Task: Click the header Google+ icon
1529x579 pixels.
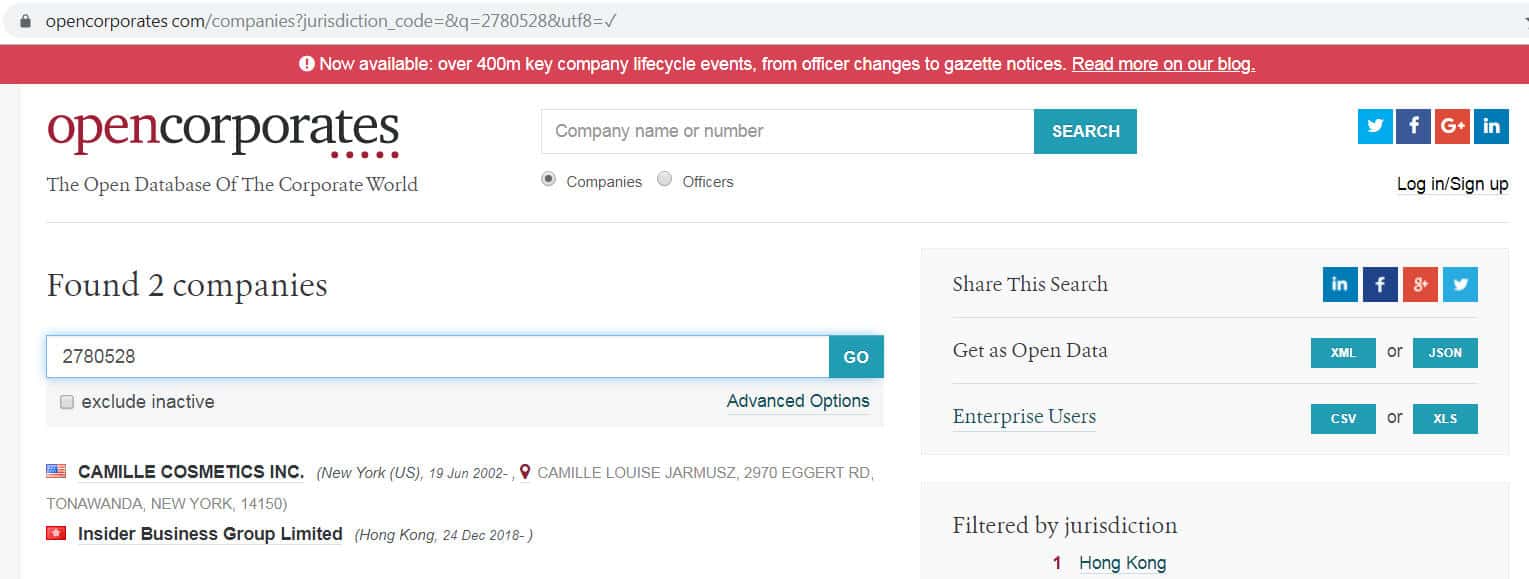Action: point(1452,126)
